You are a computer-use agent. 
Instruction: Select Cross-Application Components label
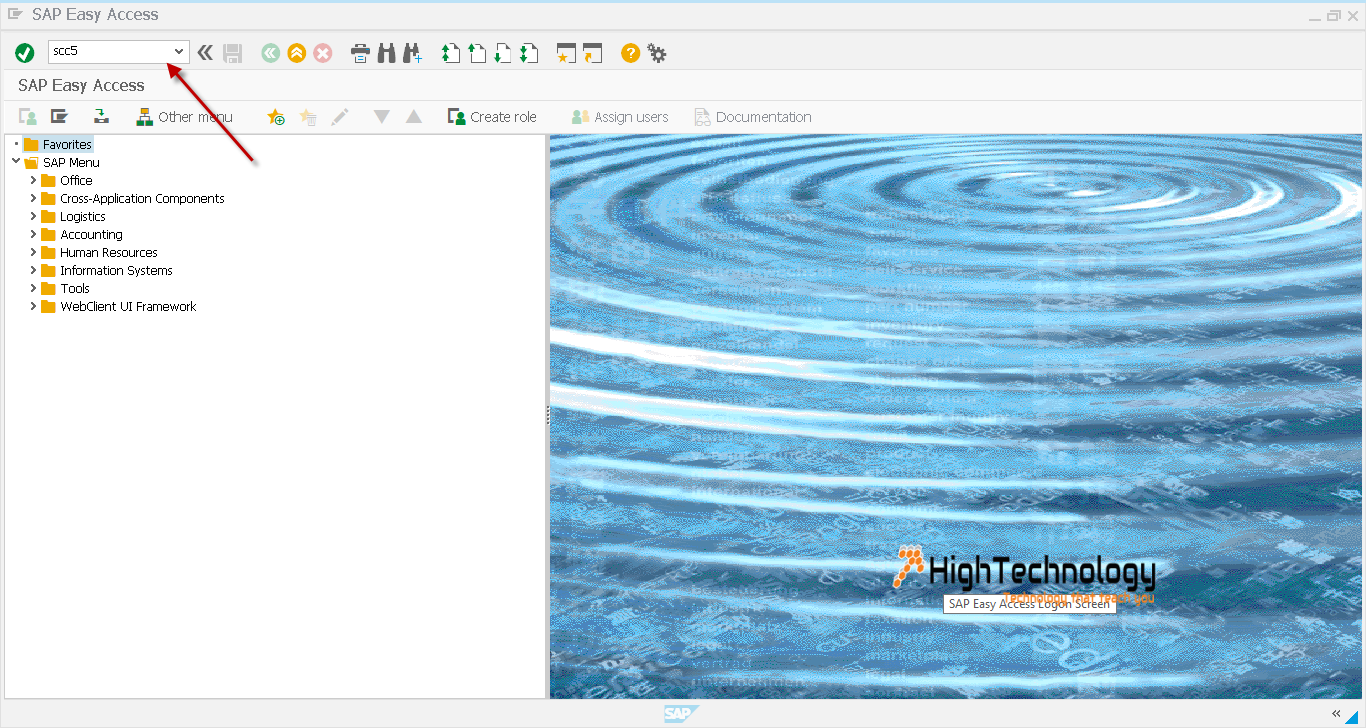(142, 198)
